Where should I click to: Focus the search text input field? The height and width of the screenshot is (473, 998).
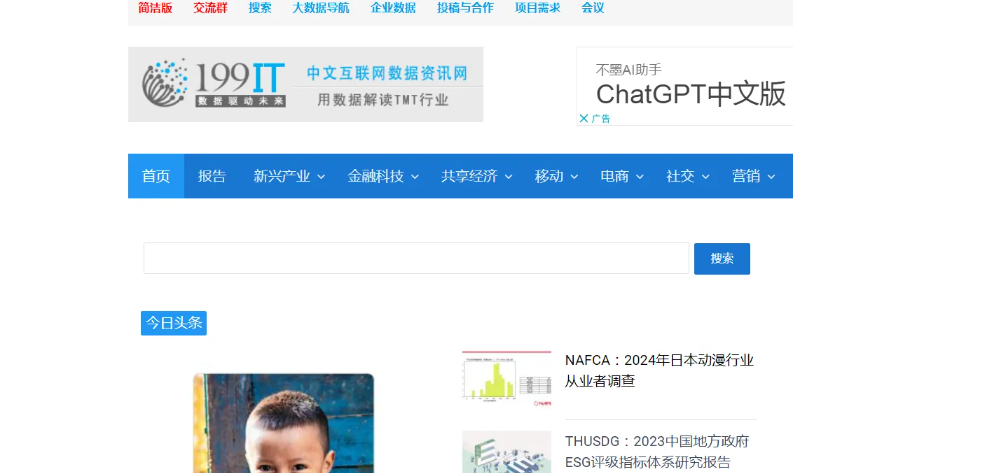click(x=416, y=258)
